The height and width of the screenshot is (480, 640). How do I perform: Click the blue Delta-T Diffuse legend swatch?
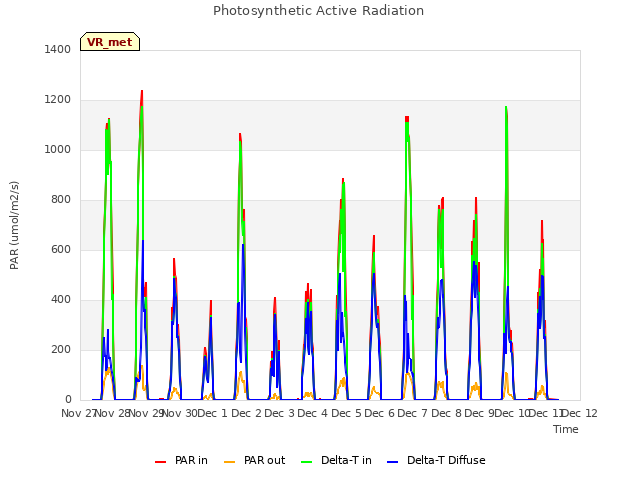(x=392, y=462)
